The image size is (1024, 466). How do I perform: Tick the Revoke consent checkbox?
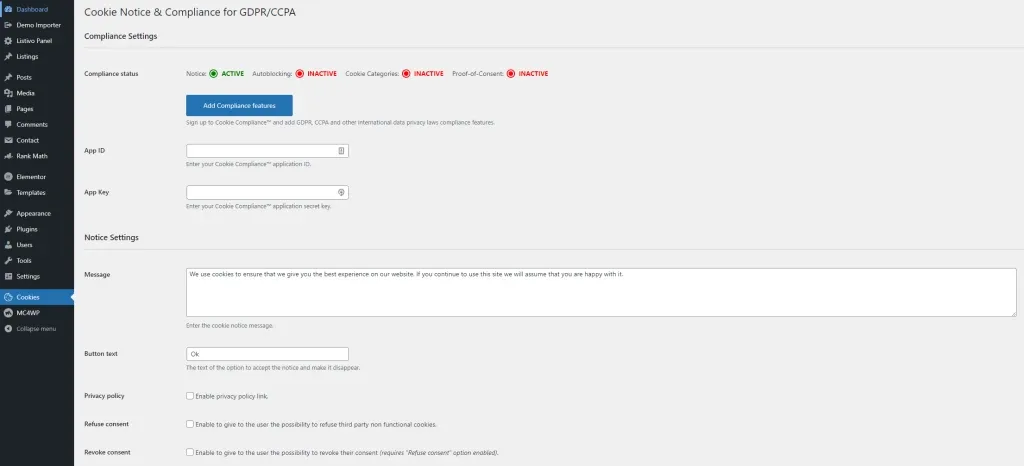click(190, 452)
